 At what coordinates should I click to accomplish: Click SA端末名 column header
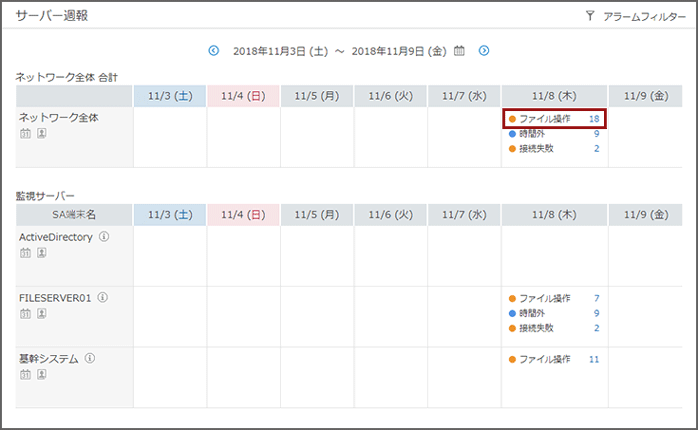click(x=75, y=215)
